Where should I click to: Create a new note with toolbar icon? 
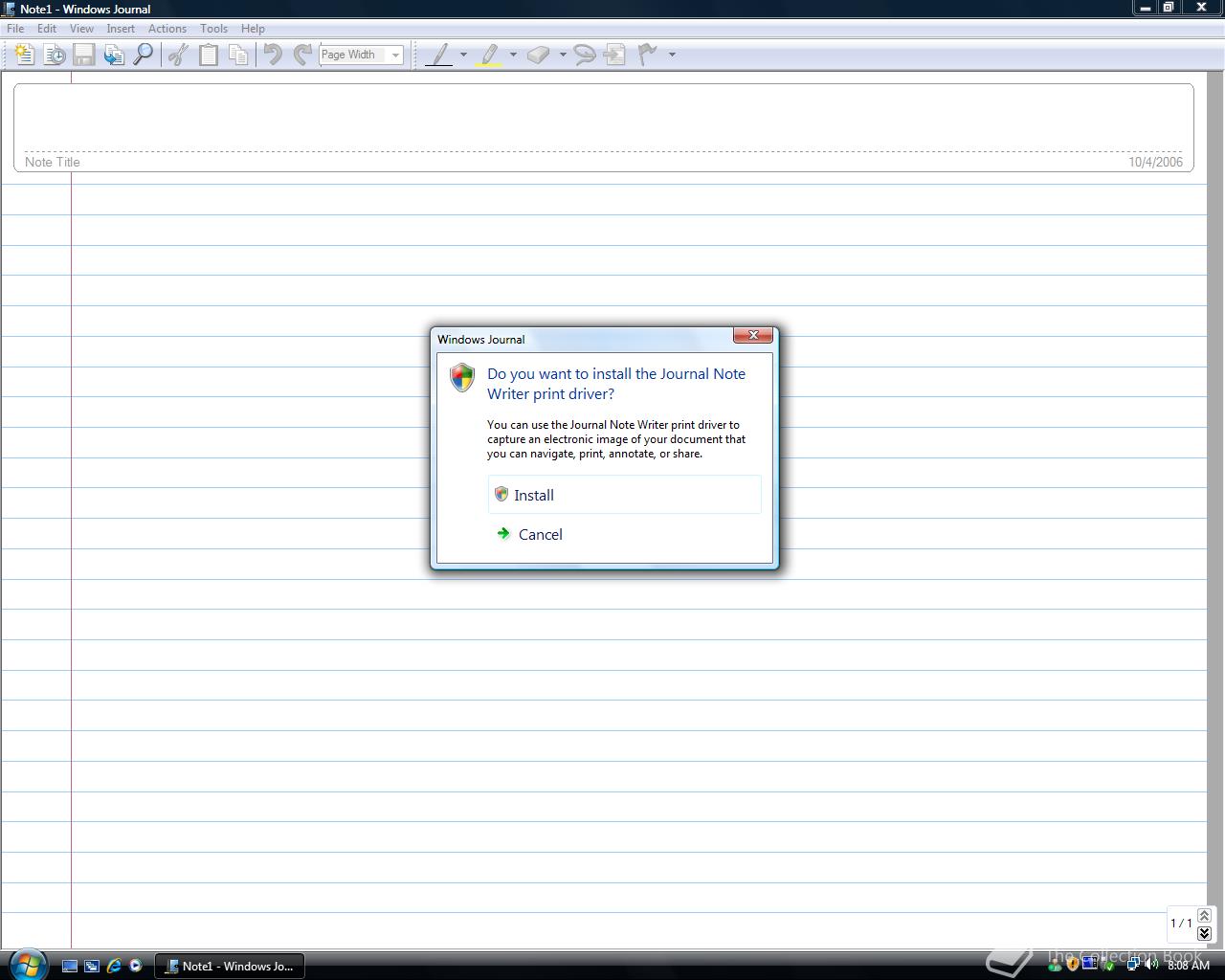coord(25,55)
